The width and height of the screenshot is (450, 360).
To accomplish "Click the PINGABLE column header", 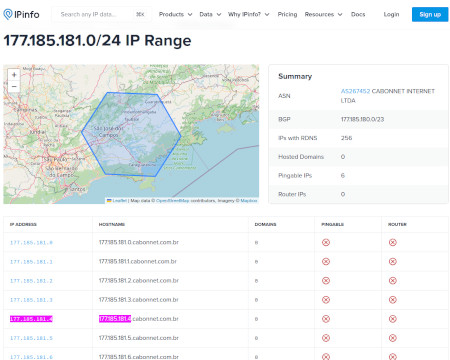I will tap(332, 224).
